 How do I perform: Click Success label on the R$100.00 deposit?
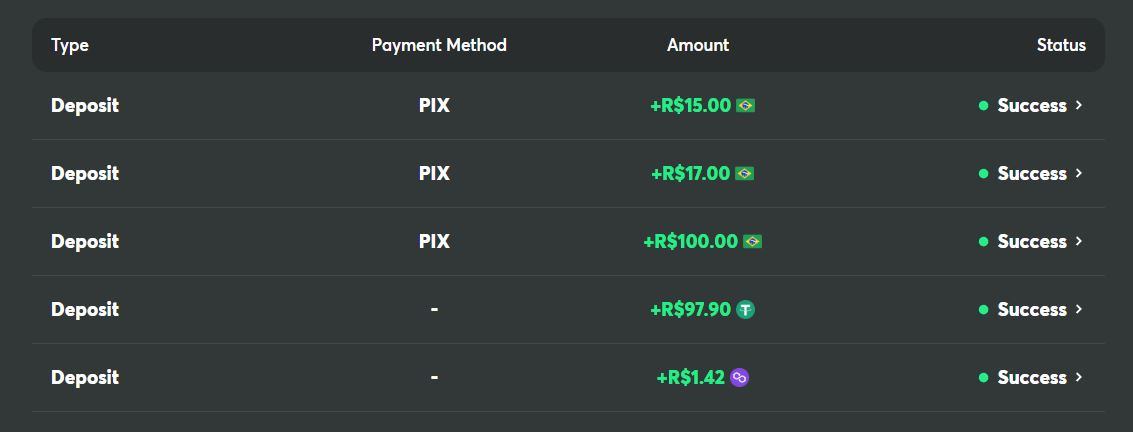coord(1031,241)
